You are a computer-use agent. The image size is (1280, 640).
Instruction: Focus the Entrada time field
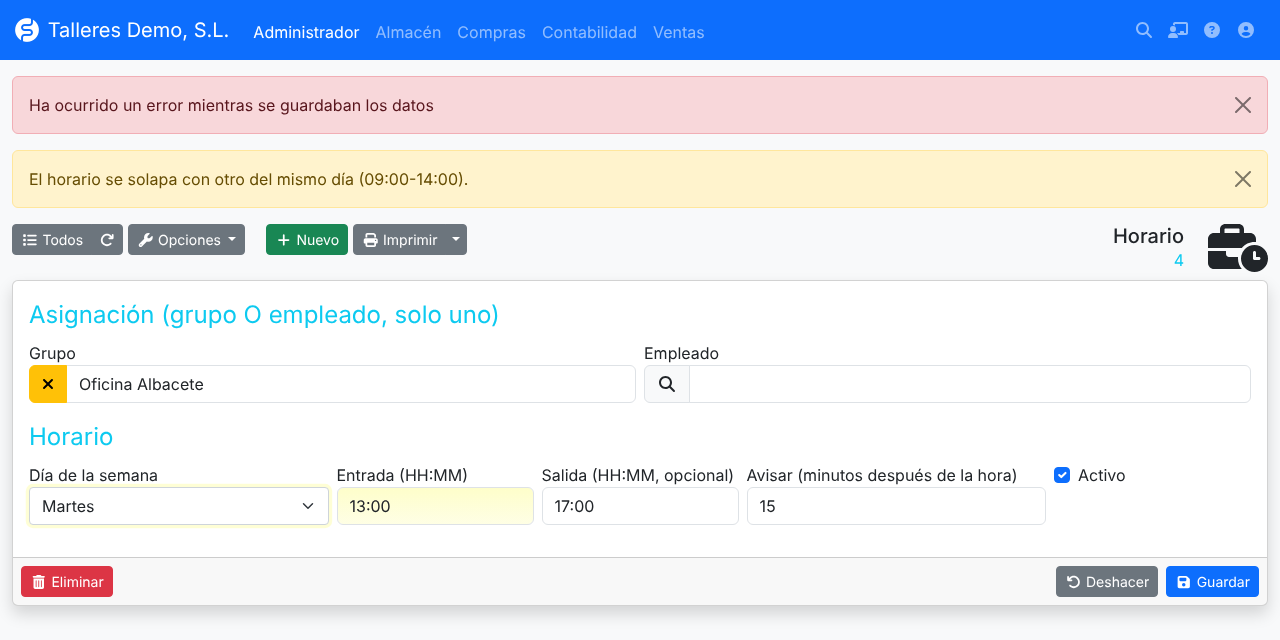pos(435,506)
